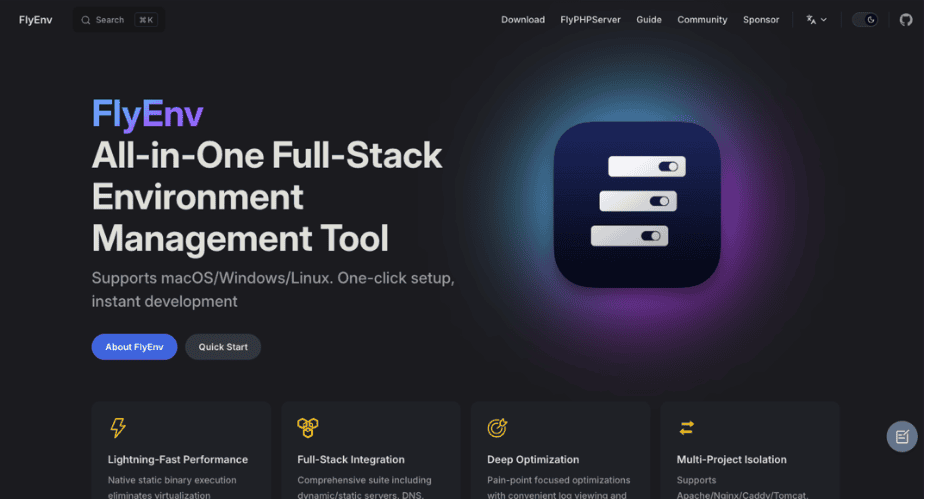This screenshot has width=925, height=499.
Task: Open the Guide section
Action: click(x=648, y=20)
